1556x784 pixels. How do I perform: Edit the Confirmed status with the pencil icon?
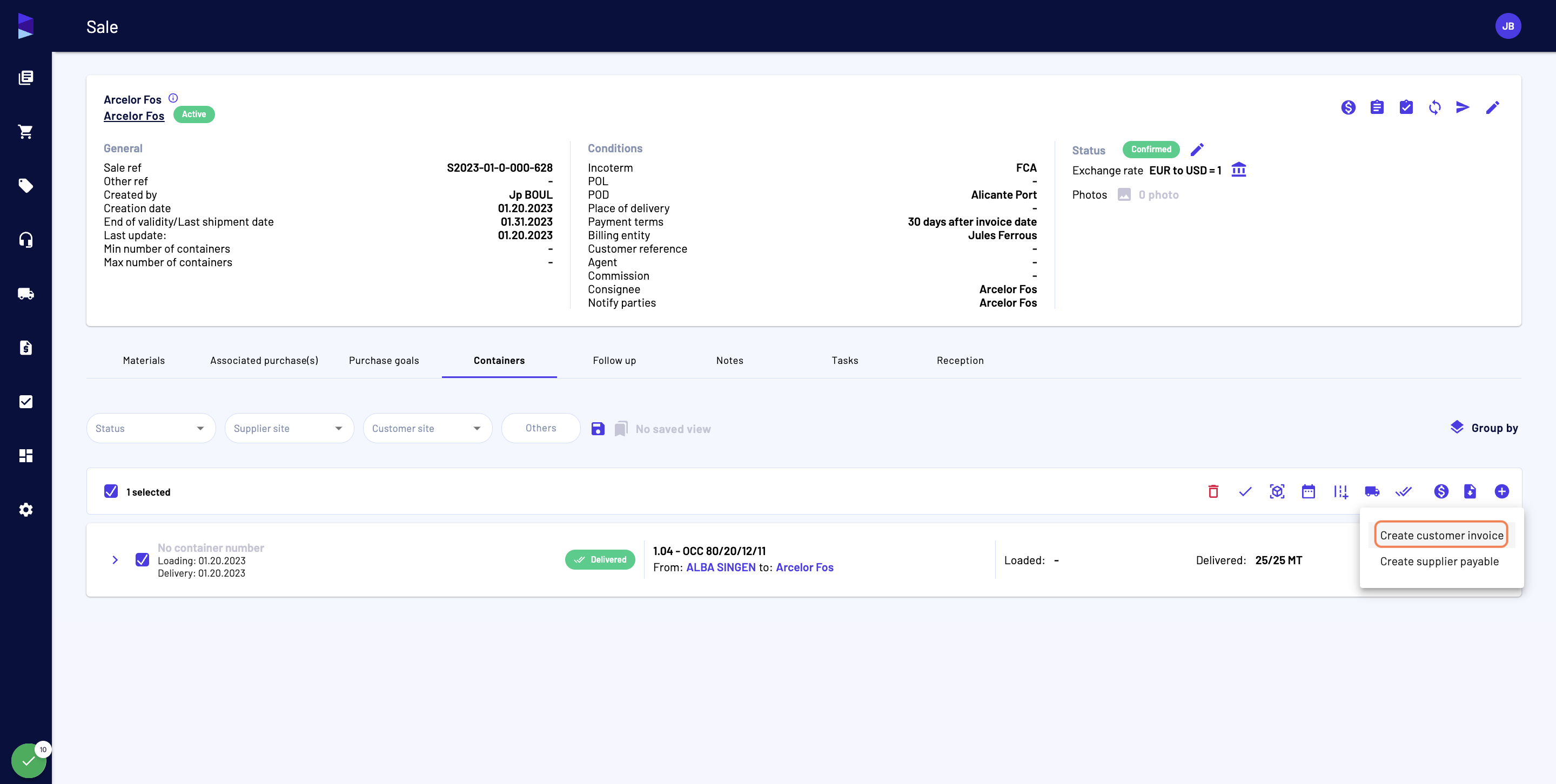[1197, 149]
